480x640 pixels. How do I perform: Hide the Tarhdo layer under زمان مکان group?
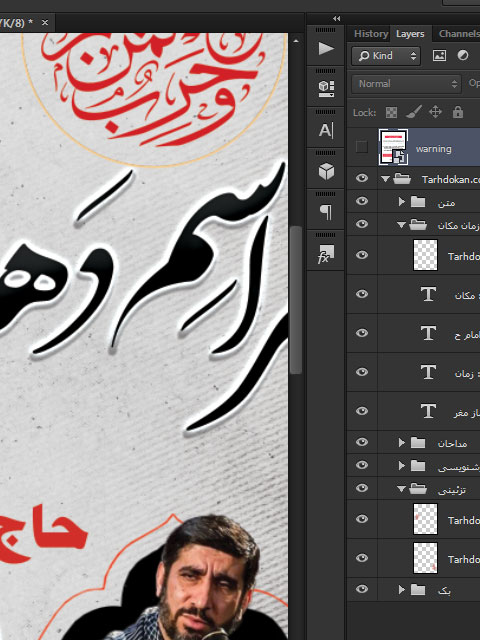tap(362, 255)
